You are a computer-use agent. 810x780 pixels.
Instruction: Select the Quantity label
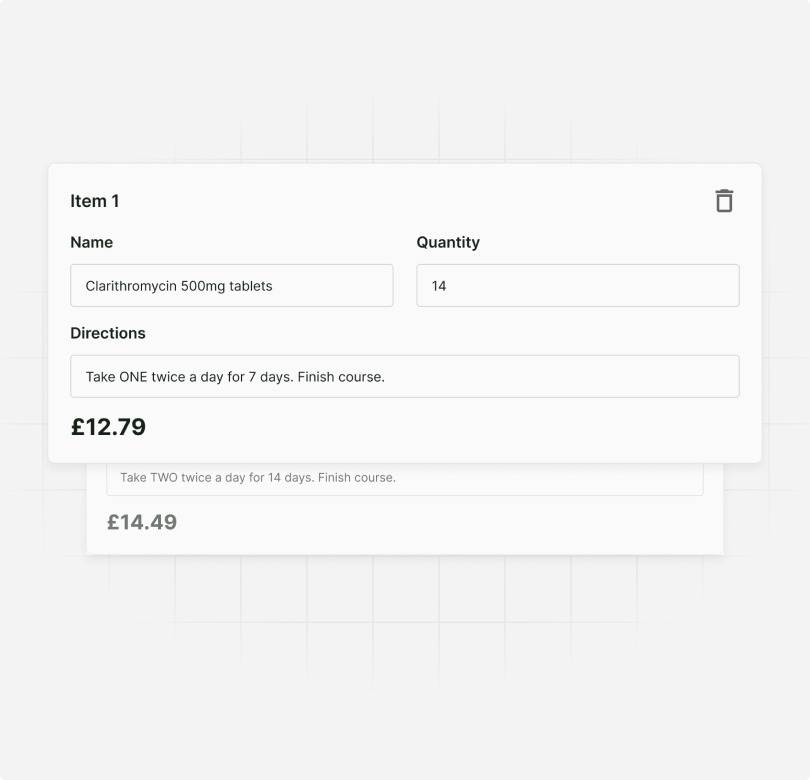(448, 242)
